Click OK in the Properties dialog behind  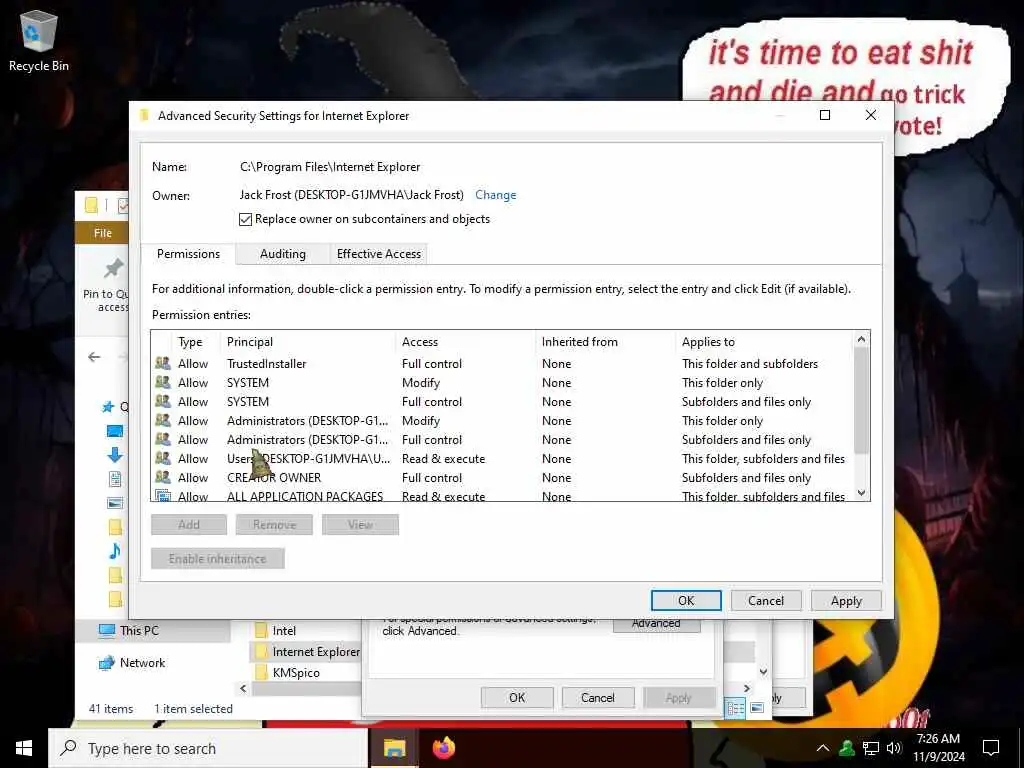[517, 697]
